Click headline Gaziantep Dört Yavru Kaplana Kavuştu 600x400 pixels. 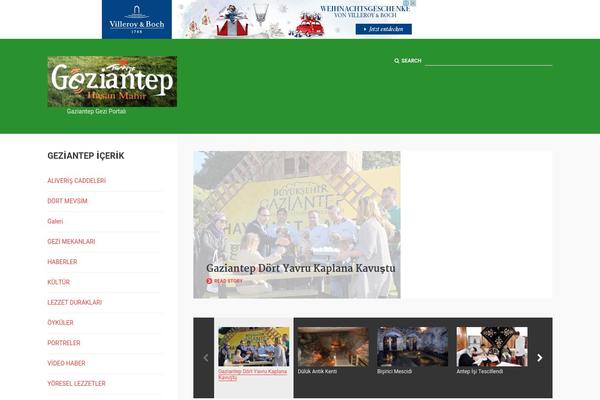tap(301, 268)
